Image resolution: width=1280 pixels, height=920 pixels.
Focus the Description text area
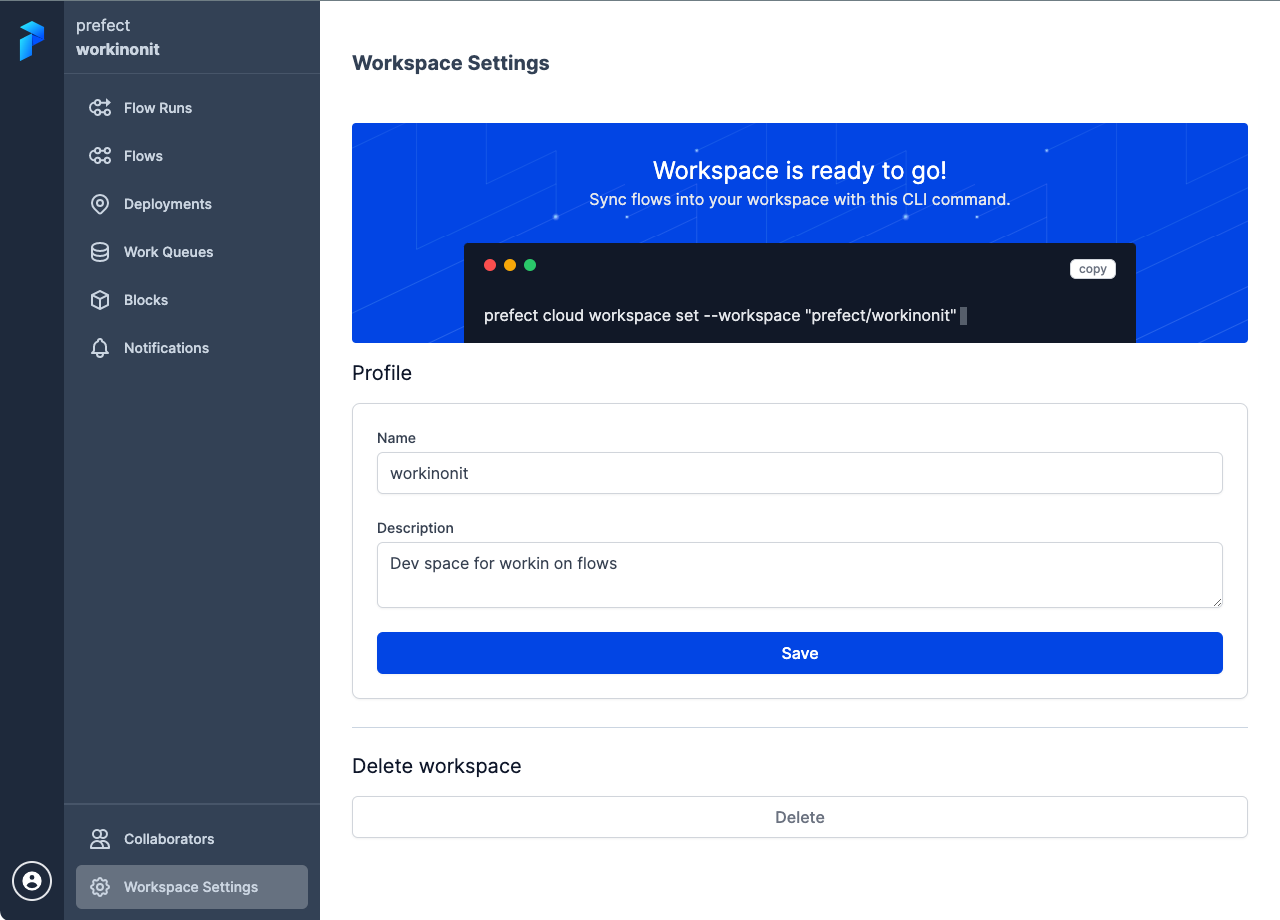[800, 575]
